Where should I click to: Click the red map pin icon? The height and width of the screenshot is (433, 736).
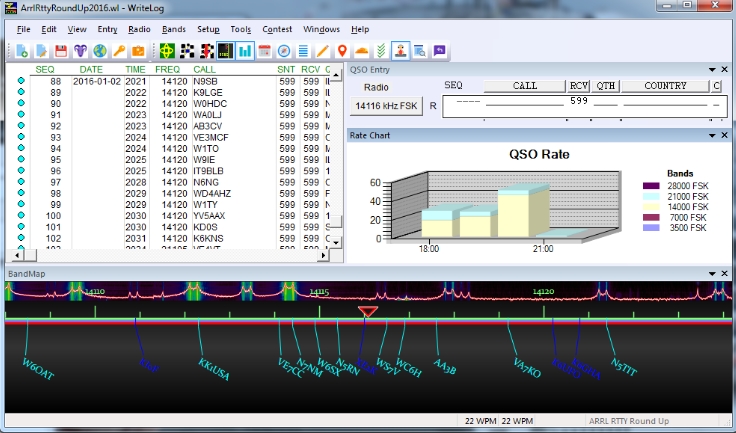pyautogui.click(x=342, y=51)
